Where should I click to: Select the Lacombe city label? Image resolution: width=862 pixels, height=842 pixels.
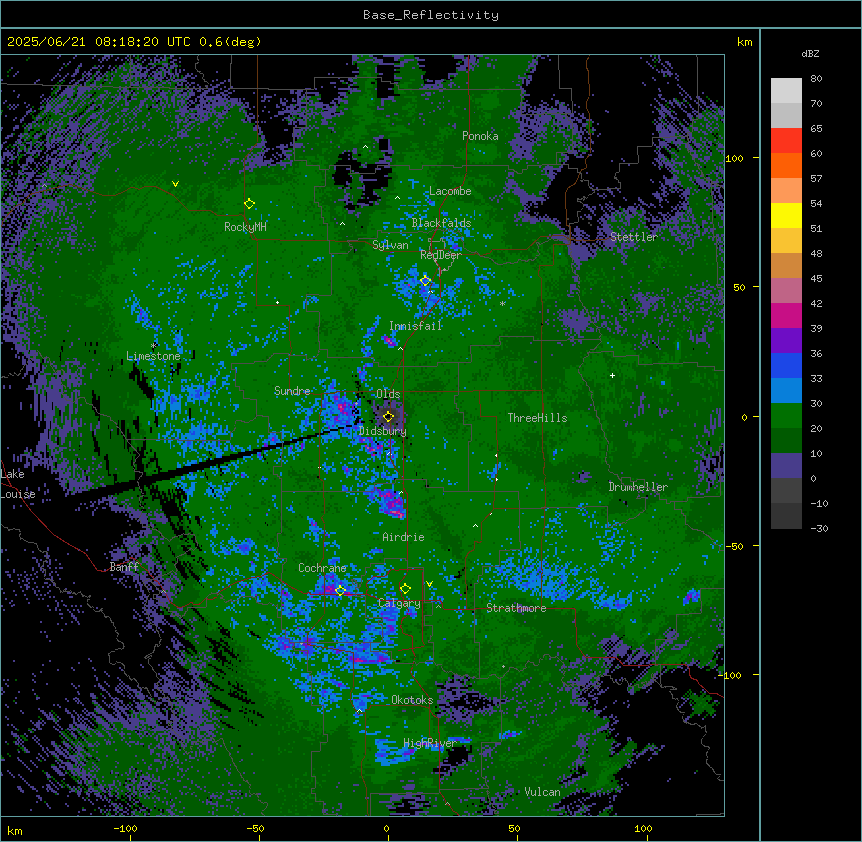[x=450, y=191]
